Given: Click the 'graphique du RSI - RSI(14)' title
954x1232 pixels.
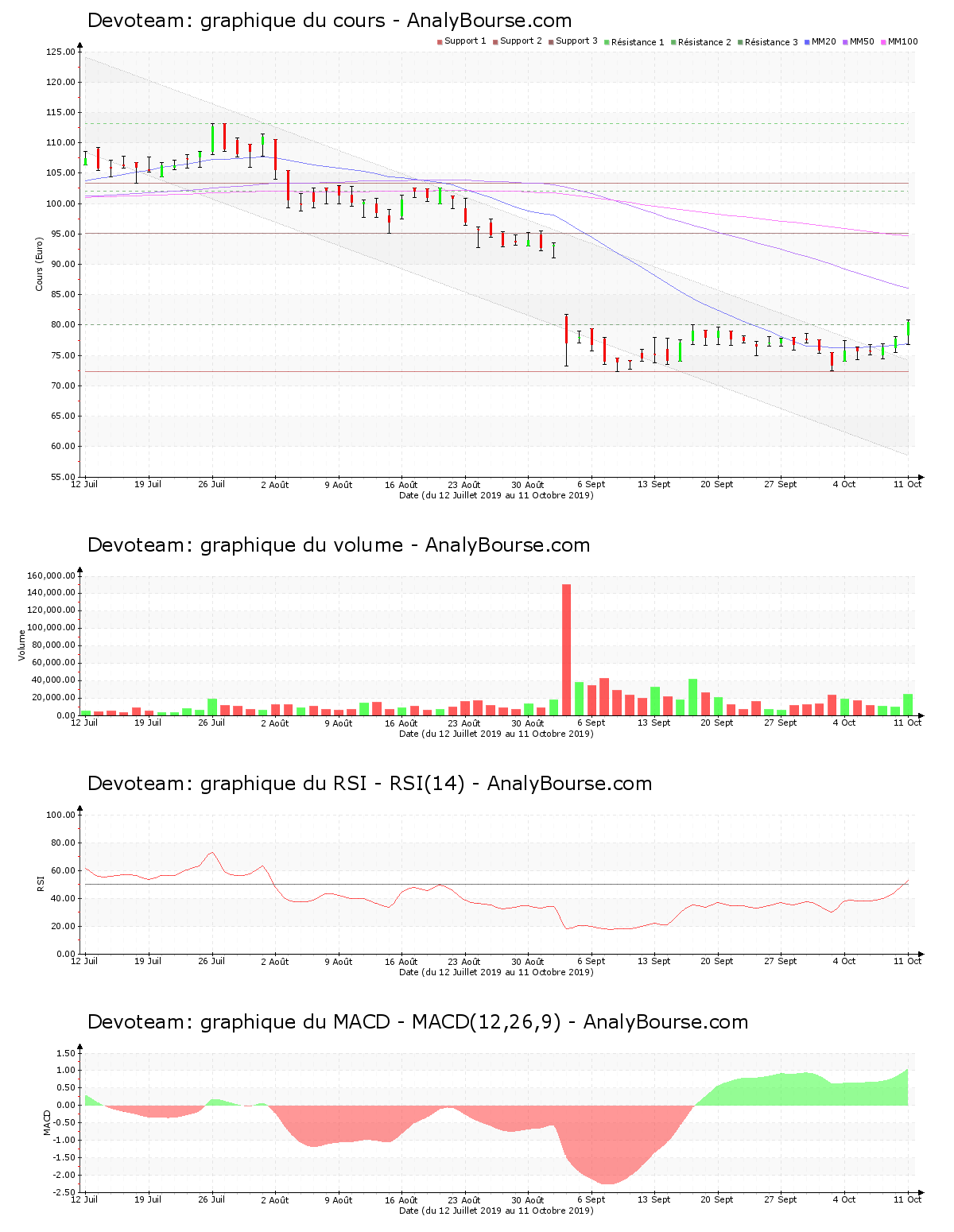Looking at the screenshot, I should pos(370,784).
